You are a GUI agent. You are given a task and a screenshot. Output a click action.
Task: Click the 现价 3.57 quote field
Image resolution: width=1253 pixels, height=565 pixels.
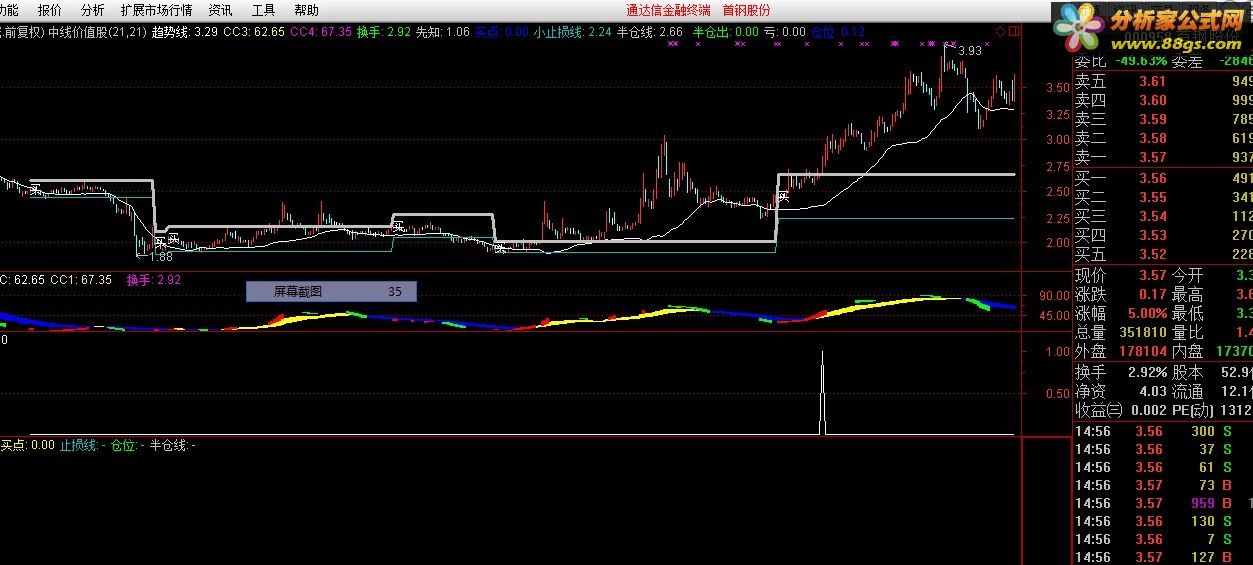tap(1120, 275)
